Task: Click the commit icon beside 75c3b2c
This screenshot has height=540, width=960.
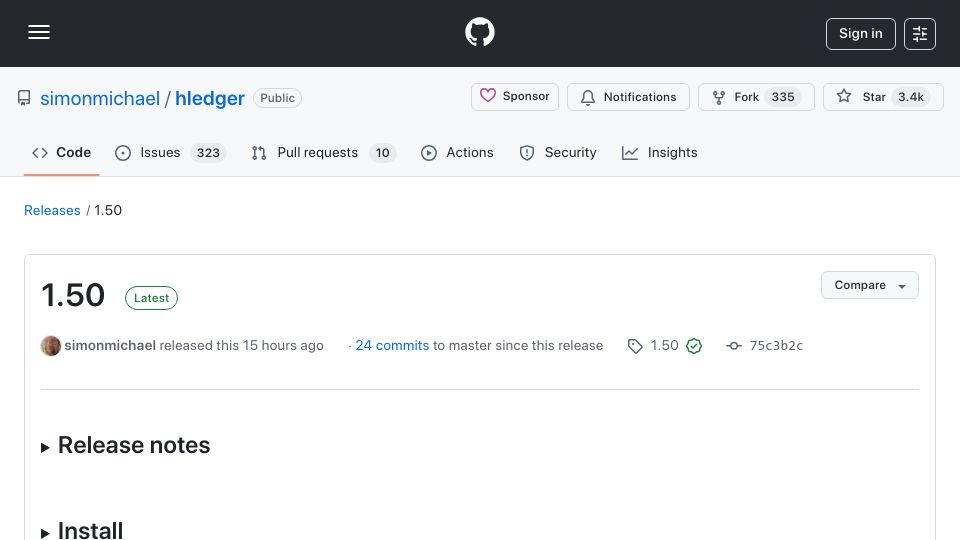Action: (733, 346)
